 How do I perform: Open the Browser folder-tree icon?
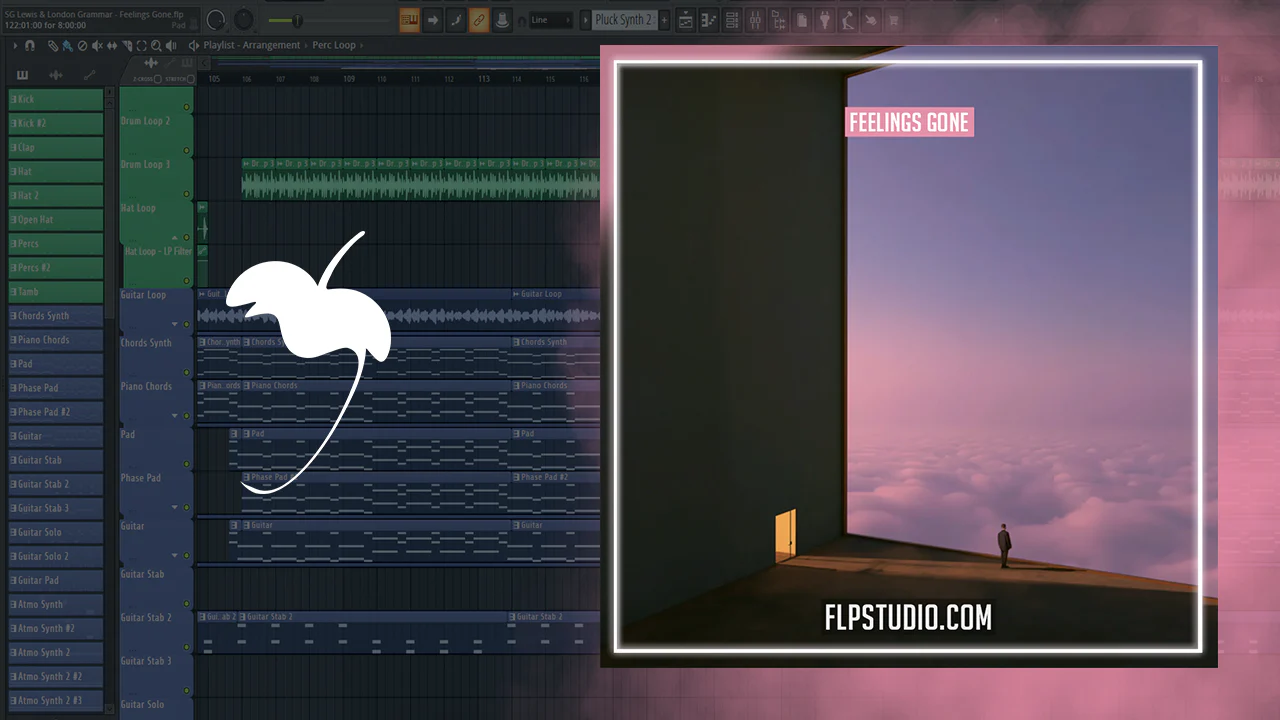(x=779, y=20)
